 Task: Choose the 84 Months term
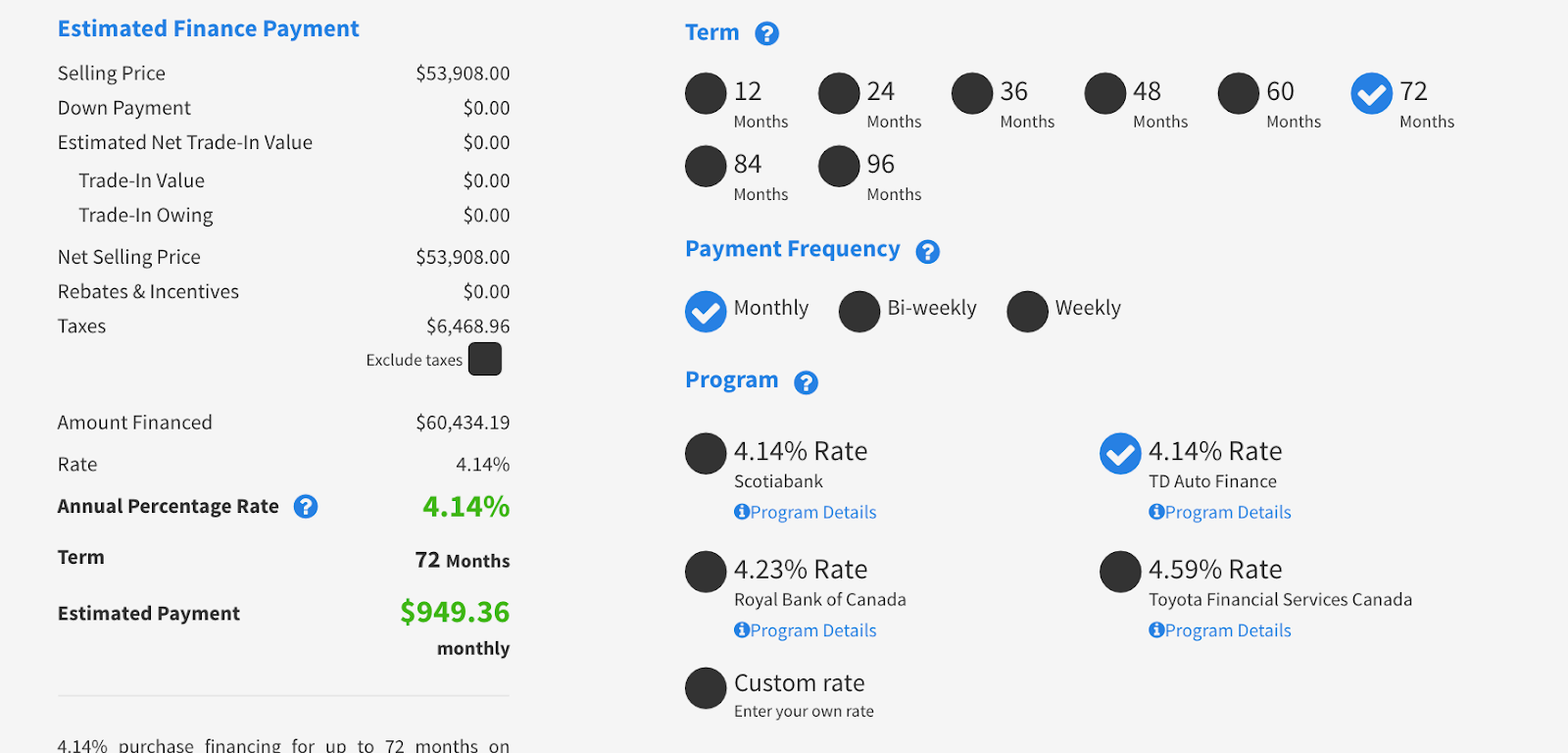706,167
